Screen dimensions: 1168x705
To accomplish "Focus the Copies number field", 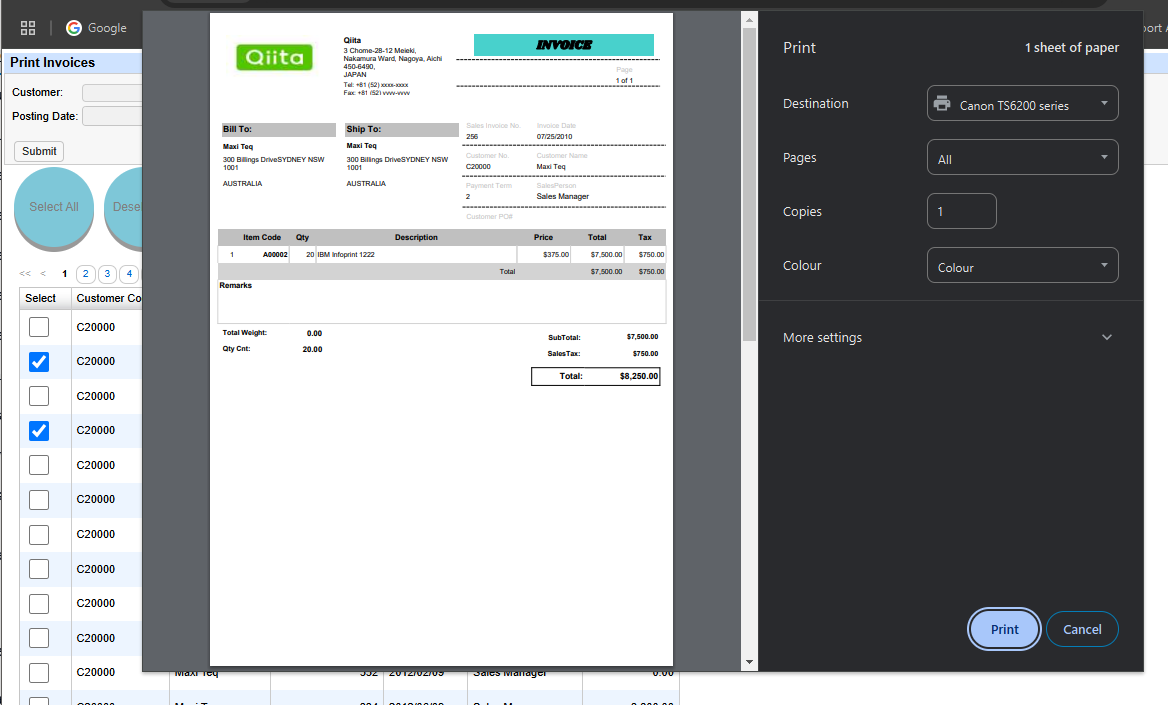I will click(961, 211).
